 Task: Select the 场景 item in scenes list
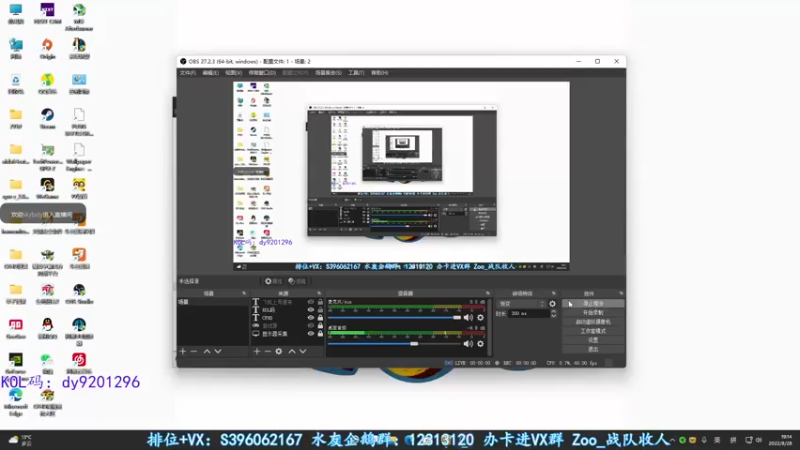click(x=213, y=302)
